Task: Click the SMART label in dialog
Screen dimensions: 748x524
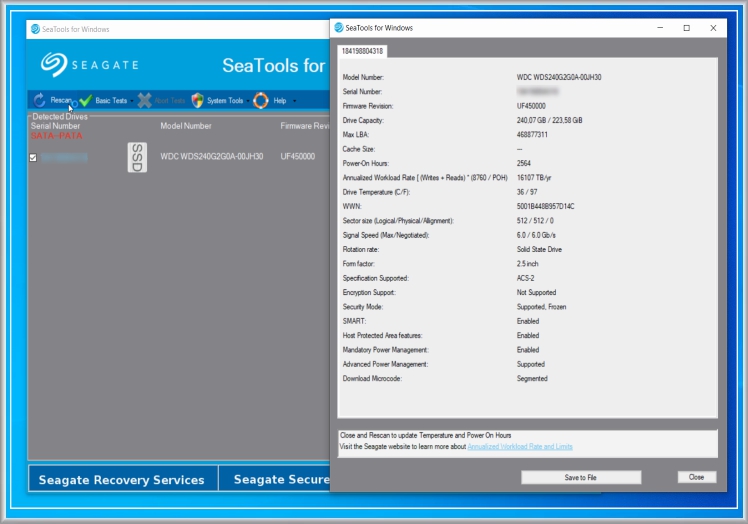Action: click(x=354, y=321)
